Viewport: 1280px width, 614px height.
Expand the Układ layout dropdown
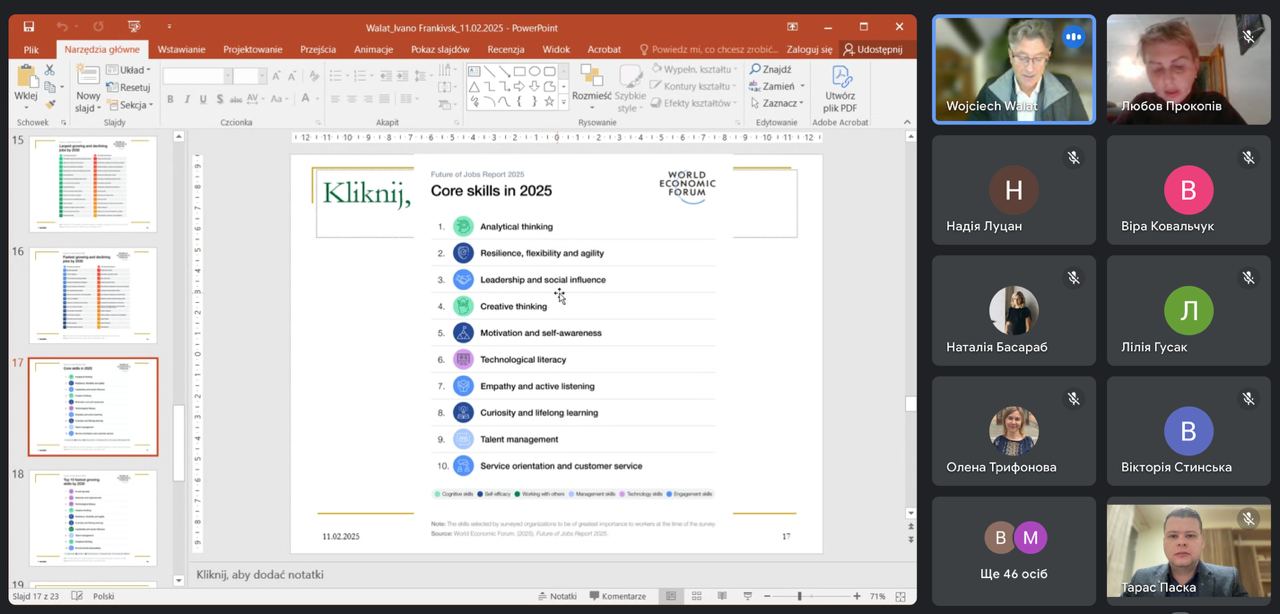130,70
